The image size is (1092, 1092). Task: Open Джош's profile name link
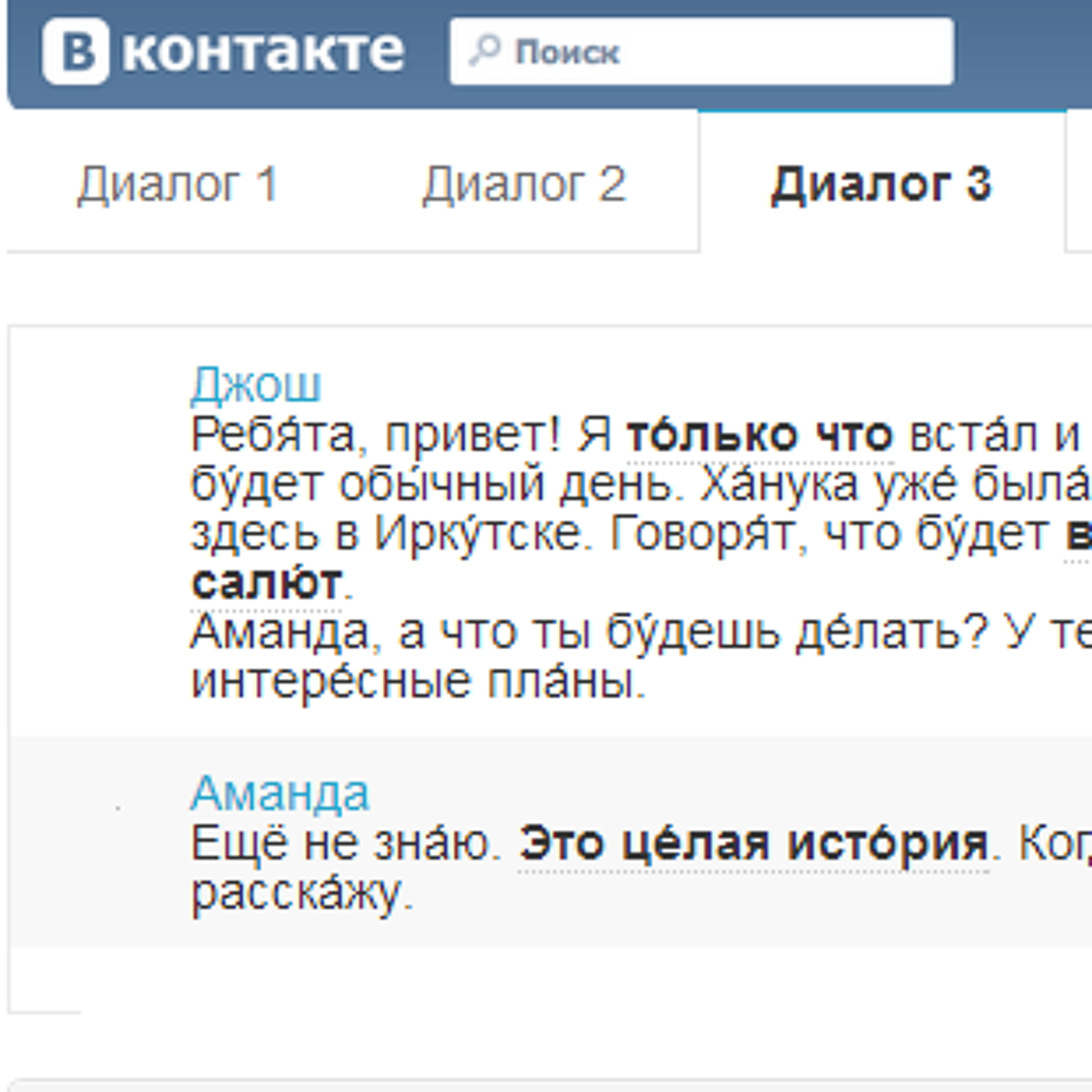[256, 385]
